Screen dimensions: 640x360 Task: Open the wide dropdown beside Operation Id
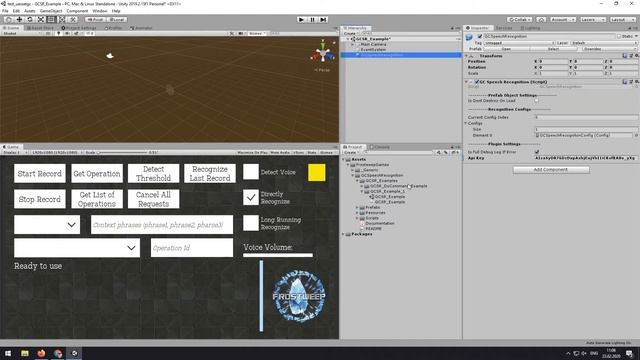77,248
